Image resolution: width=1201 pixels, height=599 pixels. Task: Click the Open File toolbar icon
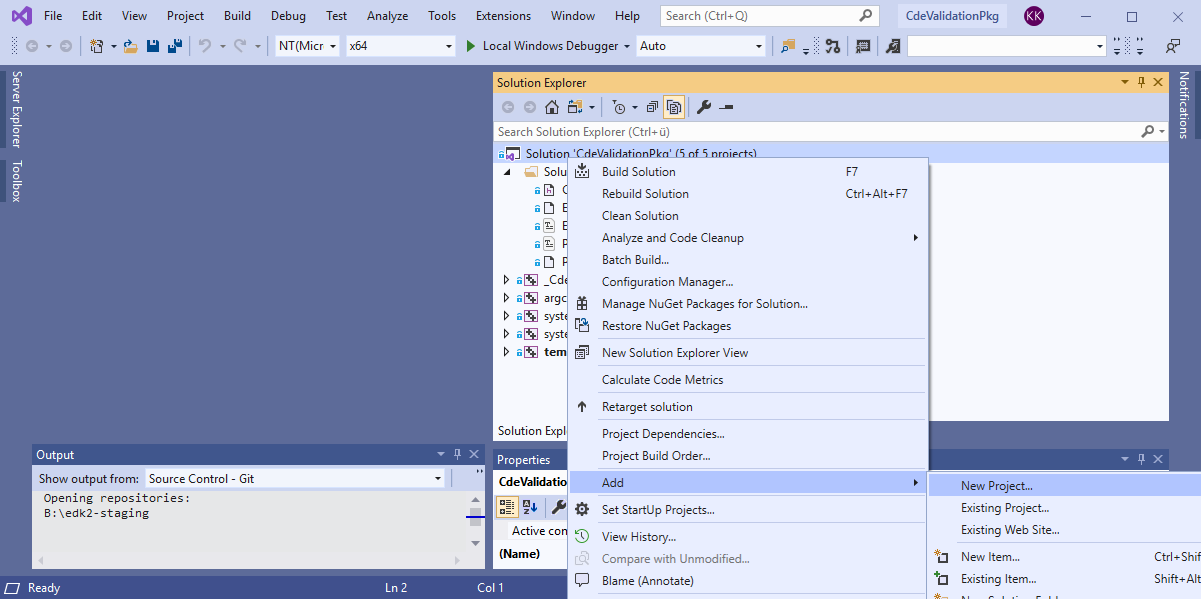pyautogui.click(x=130, y=46)
